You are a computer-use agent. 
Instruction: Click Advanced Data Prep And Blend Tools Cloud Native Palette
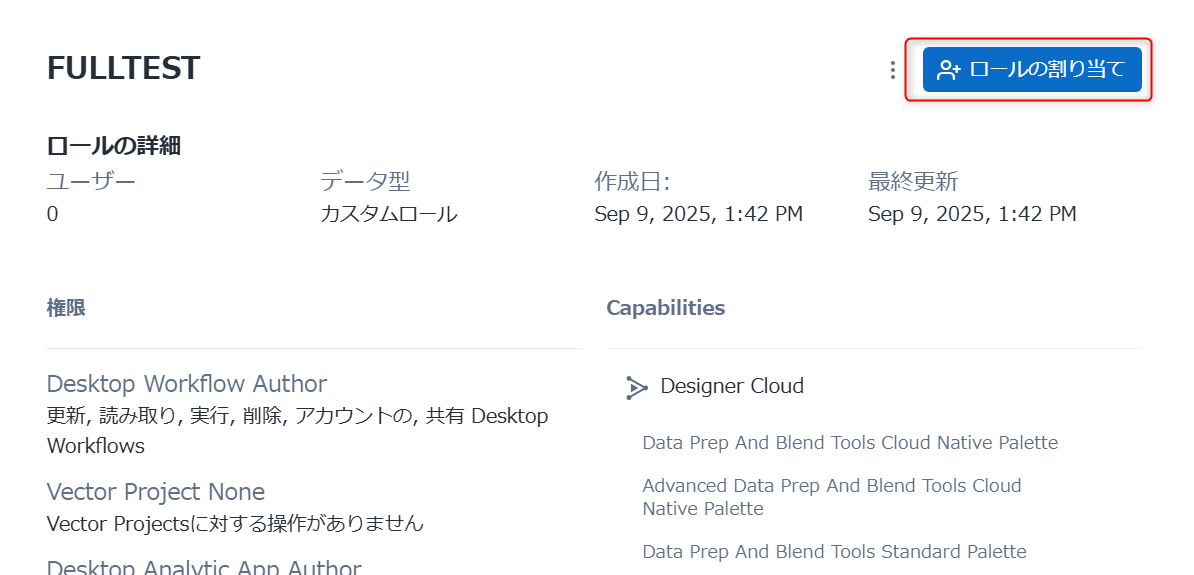832,497
